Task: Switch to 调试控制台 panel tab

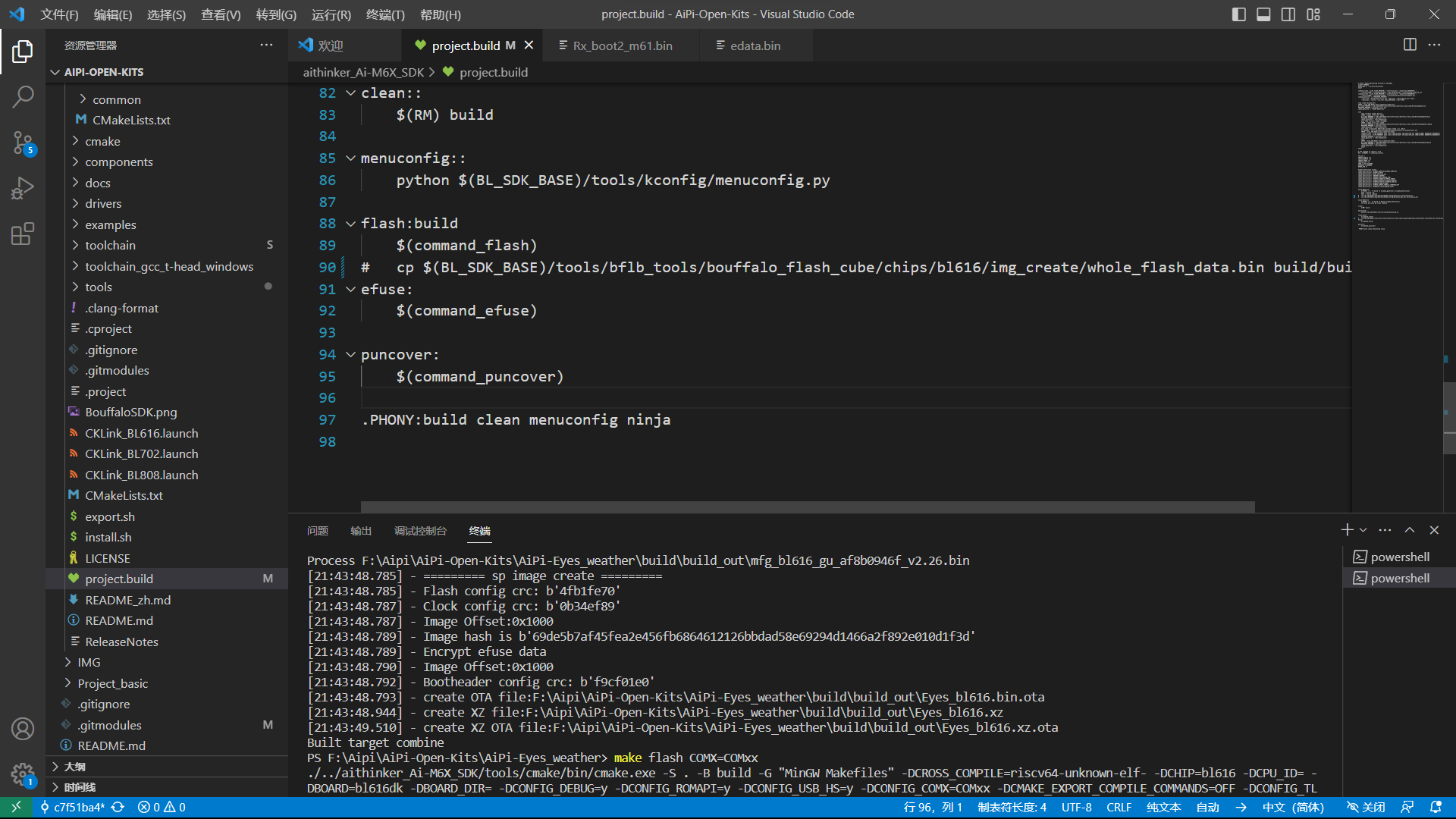Action: (421, 531)
